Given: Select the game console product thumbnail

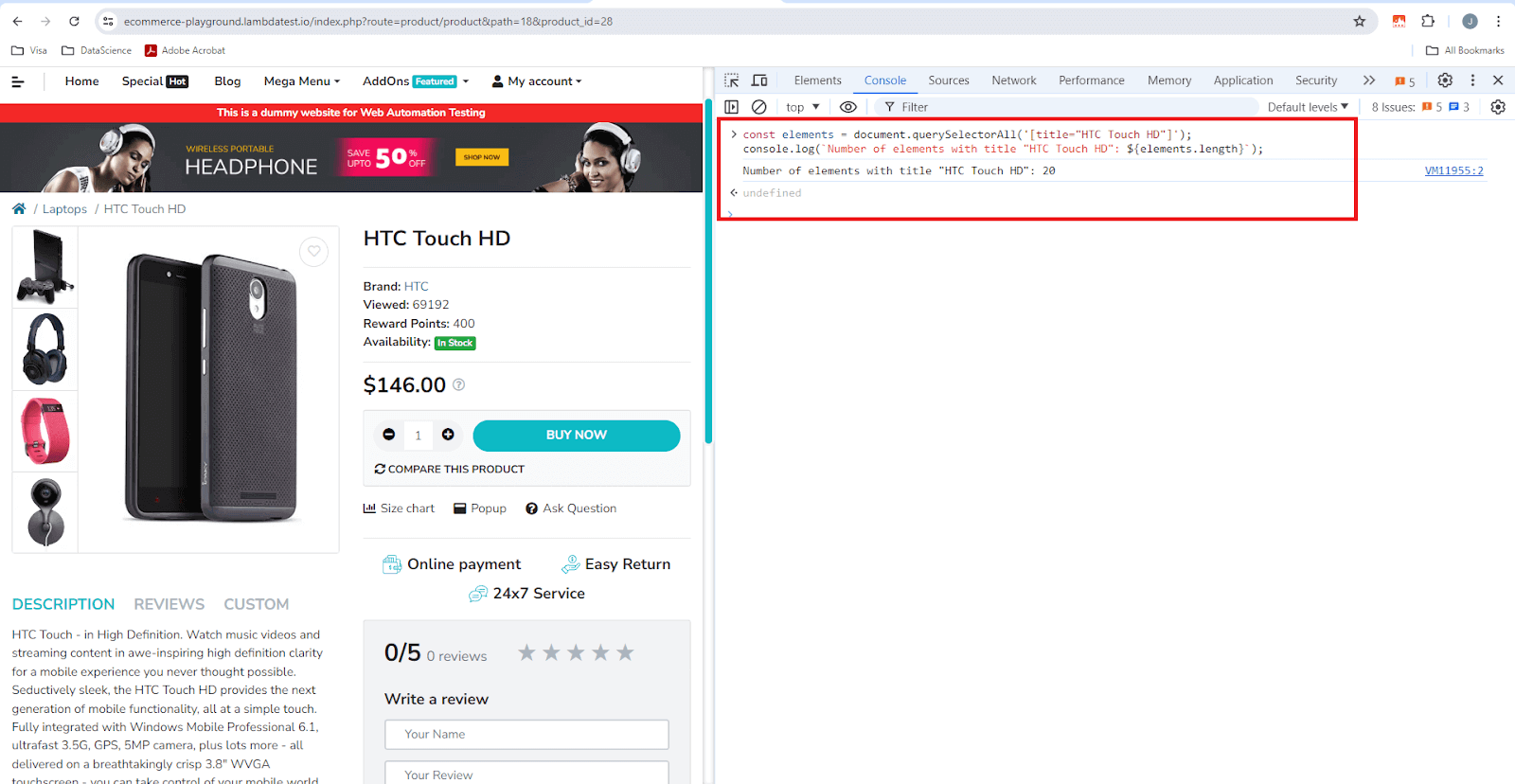Looking at the screenshot, I should coord(45,267).
